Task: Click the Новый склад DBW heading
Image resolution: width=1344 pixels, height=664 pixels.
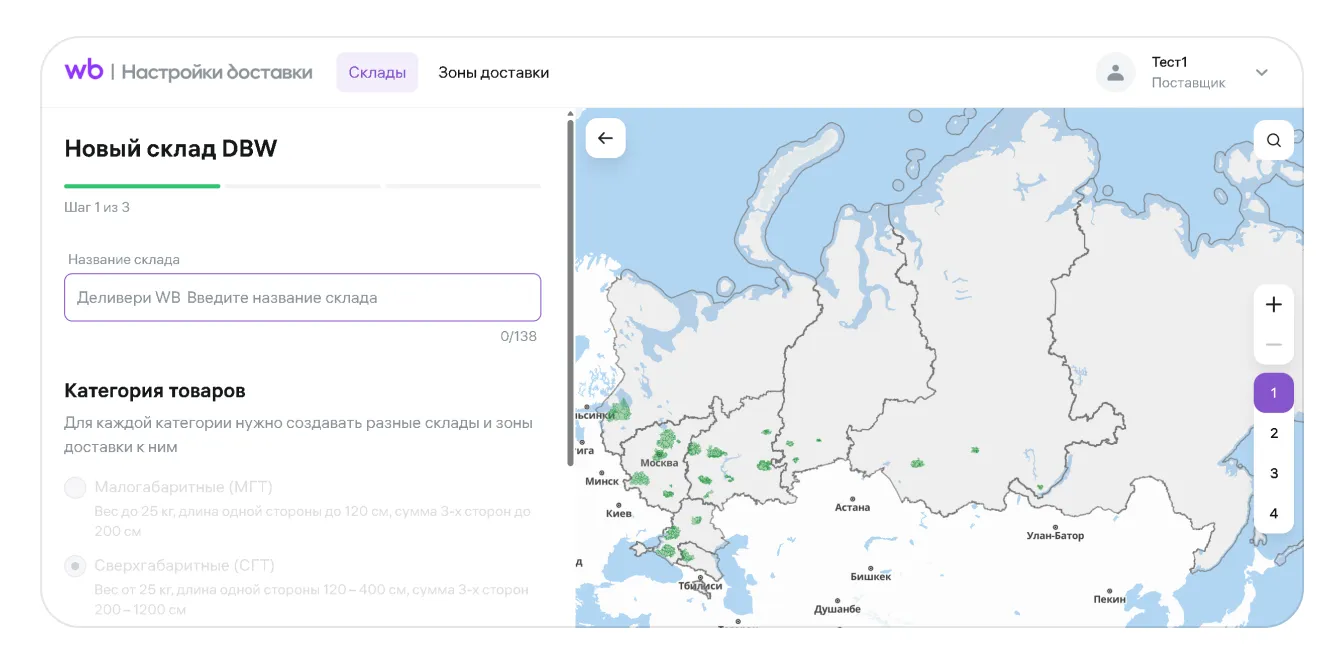Action: [171, 149]
